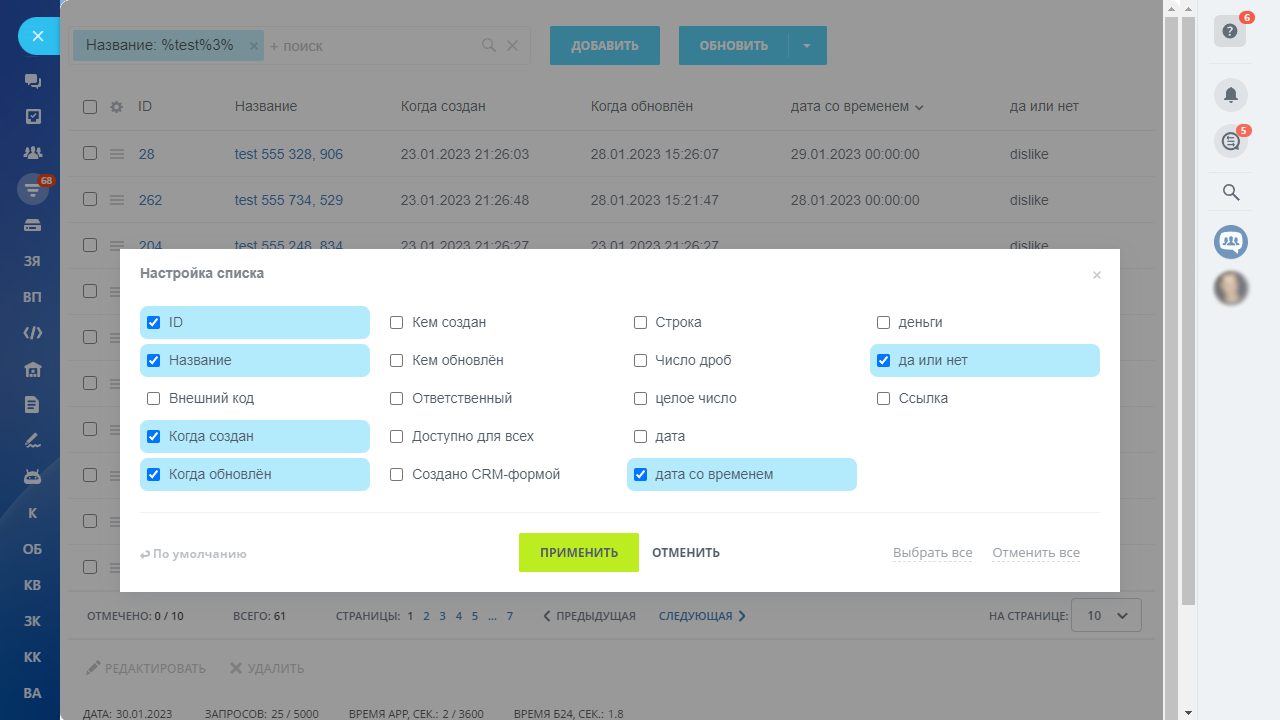Cancel changes with the 'ОТМЕНИТЬ' button
This screenshot has height=720, width=1280.
[x=686, y=553]
